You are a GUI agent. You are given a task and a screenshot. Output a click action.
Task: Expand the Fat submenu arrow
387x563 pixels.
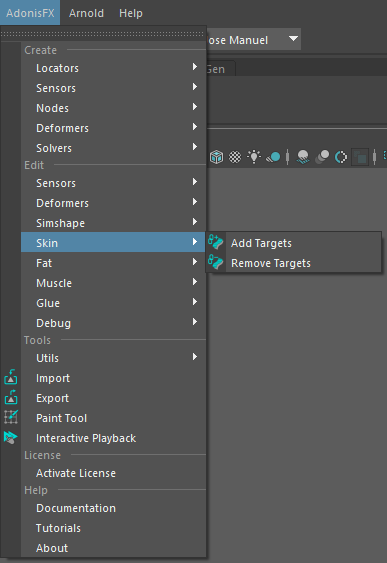[x=195, y=262]
